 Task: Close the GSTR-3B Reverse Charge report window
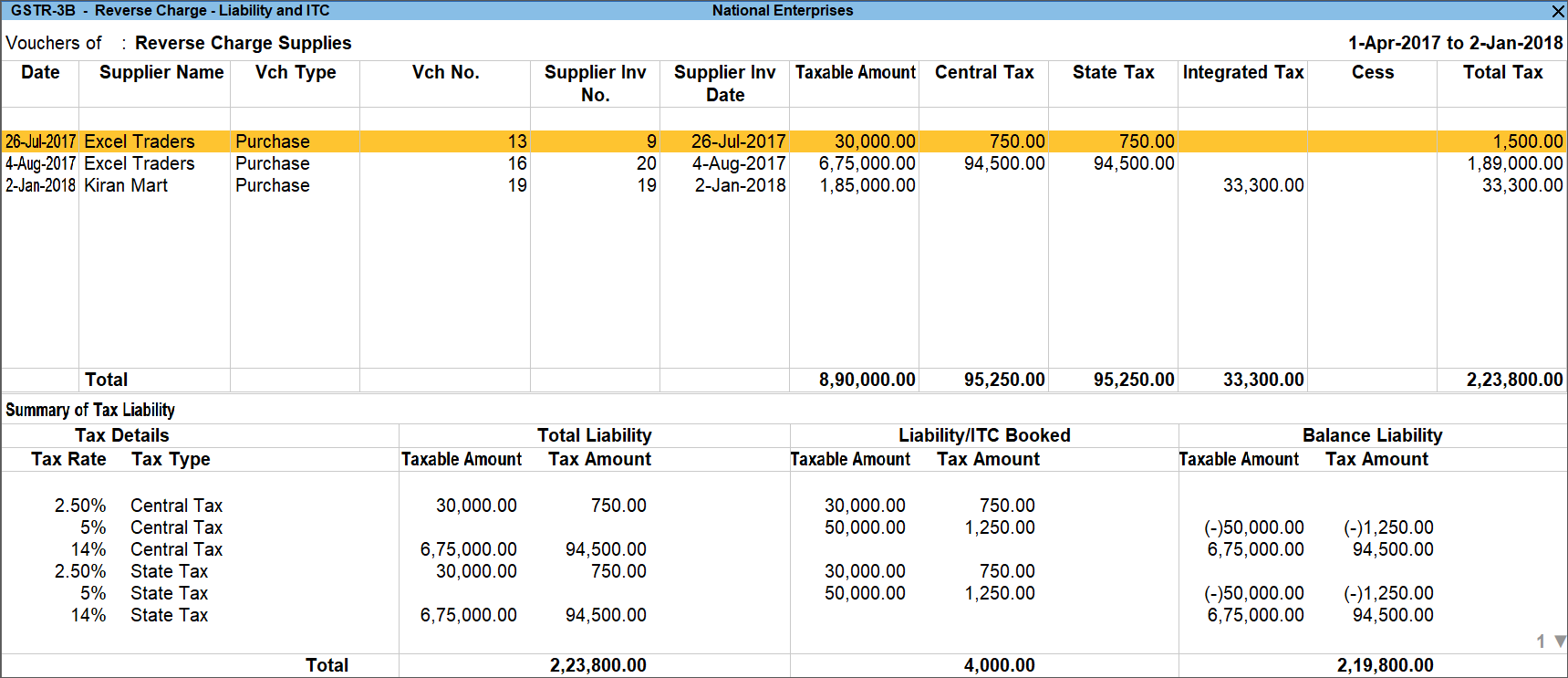point(1558,11)
